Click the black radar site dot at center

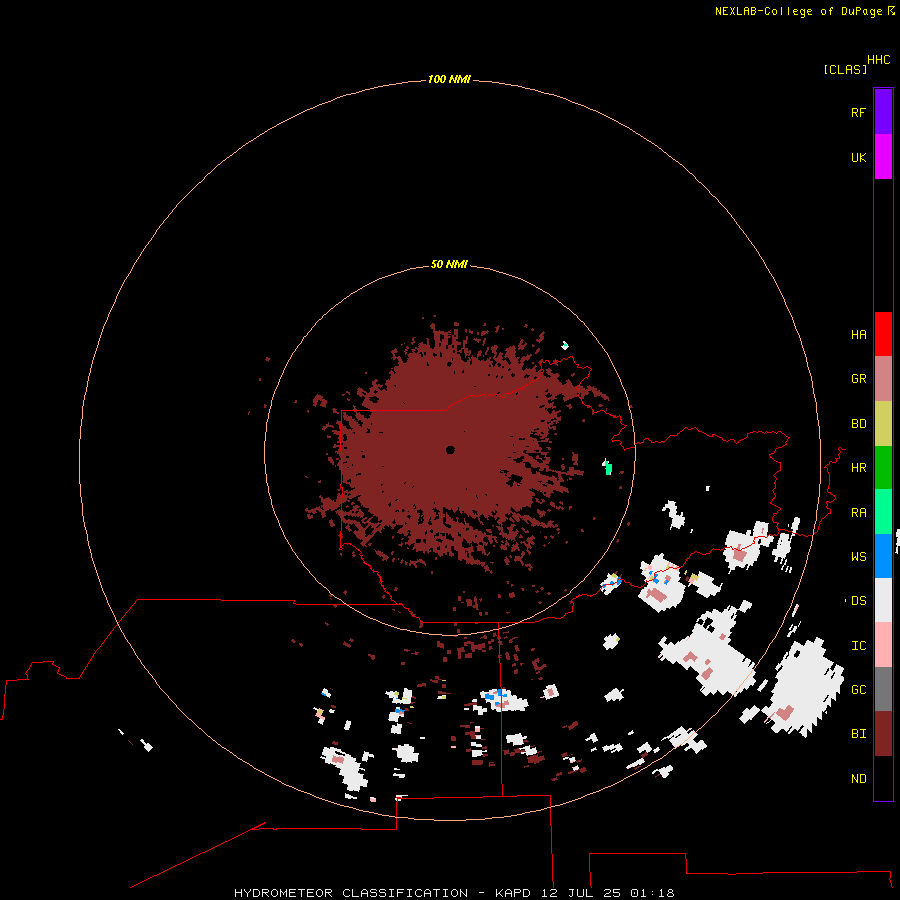coord(450,449)
